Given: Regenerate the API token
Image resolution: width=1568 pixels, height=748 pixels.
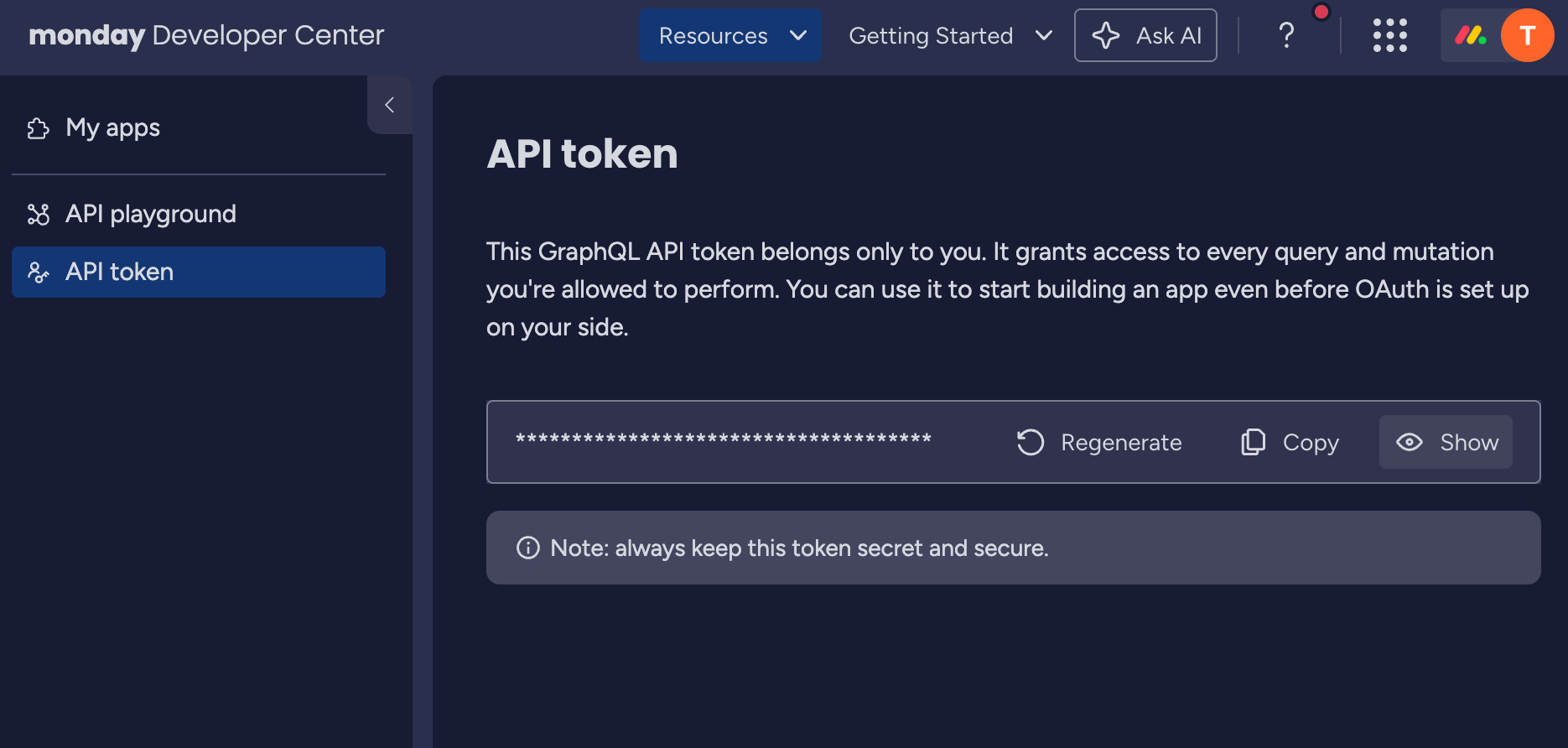Looking at the screenshot, I should point(1099,442).
